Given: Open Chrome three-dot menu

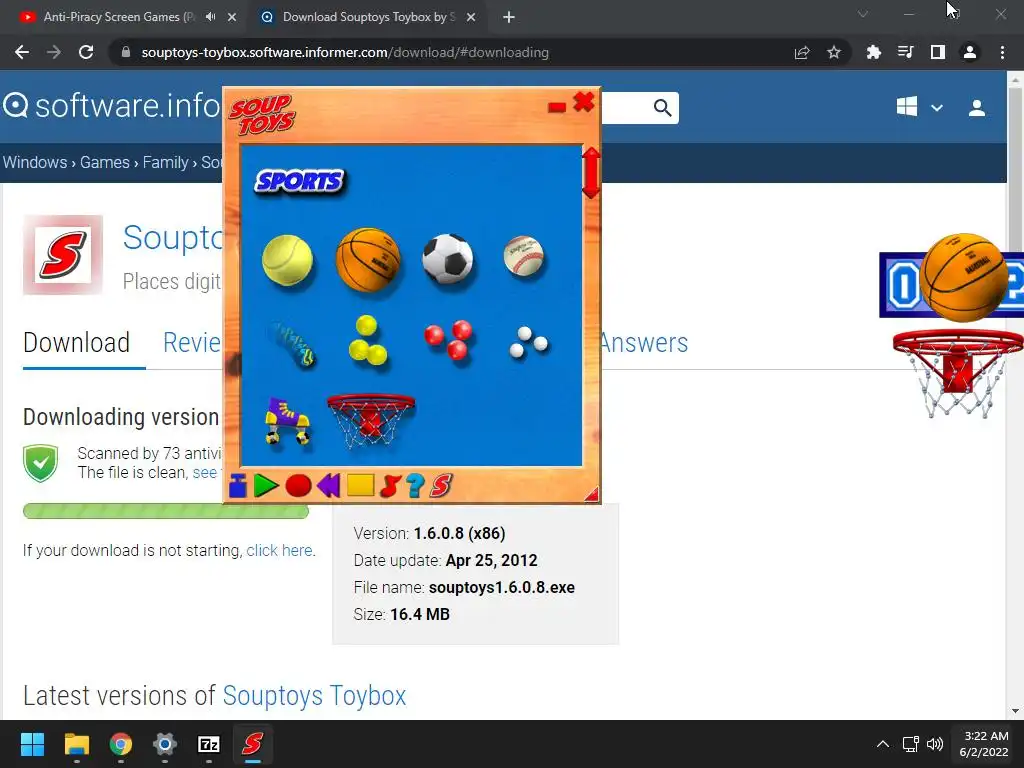Looking at the screenshot, I should 1002,52.
